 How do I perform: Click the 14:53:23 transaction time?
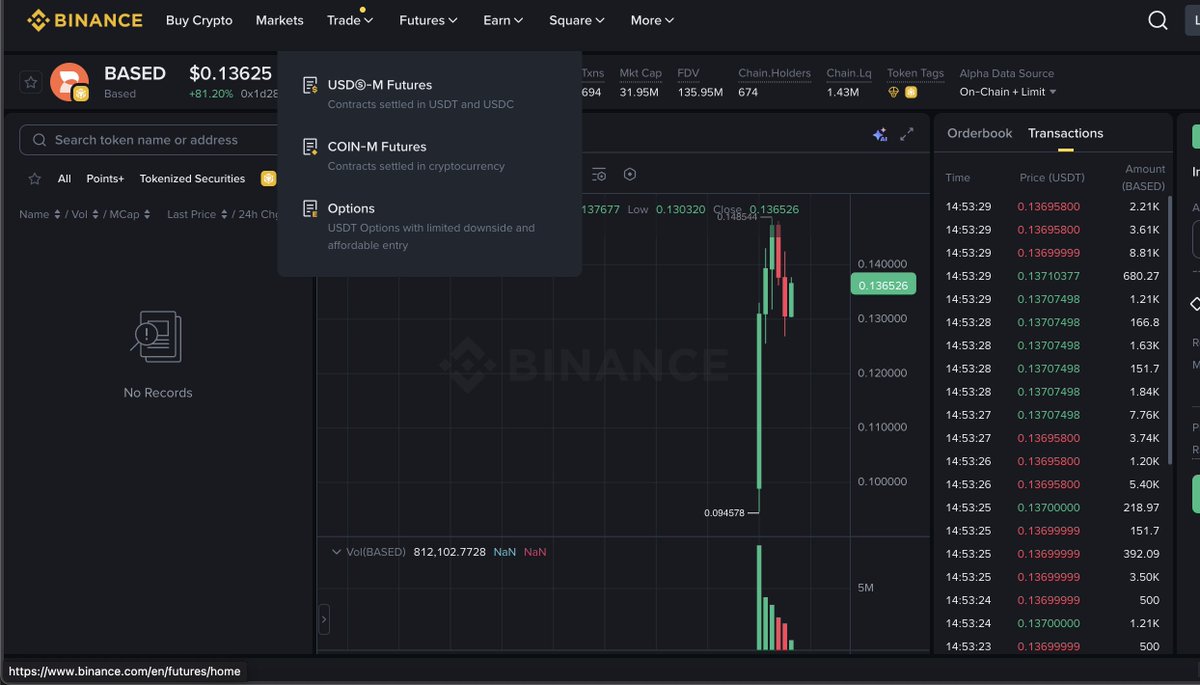968,647
